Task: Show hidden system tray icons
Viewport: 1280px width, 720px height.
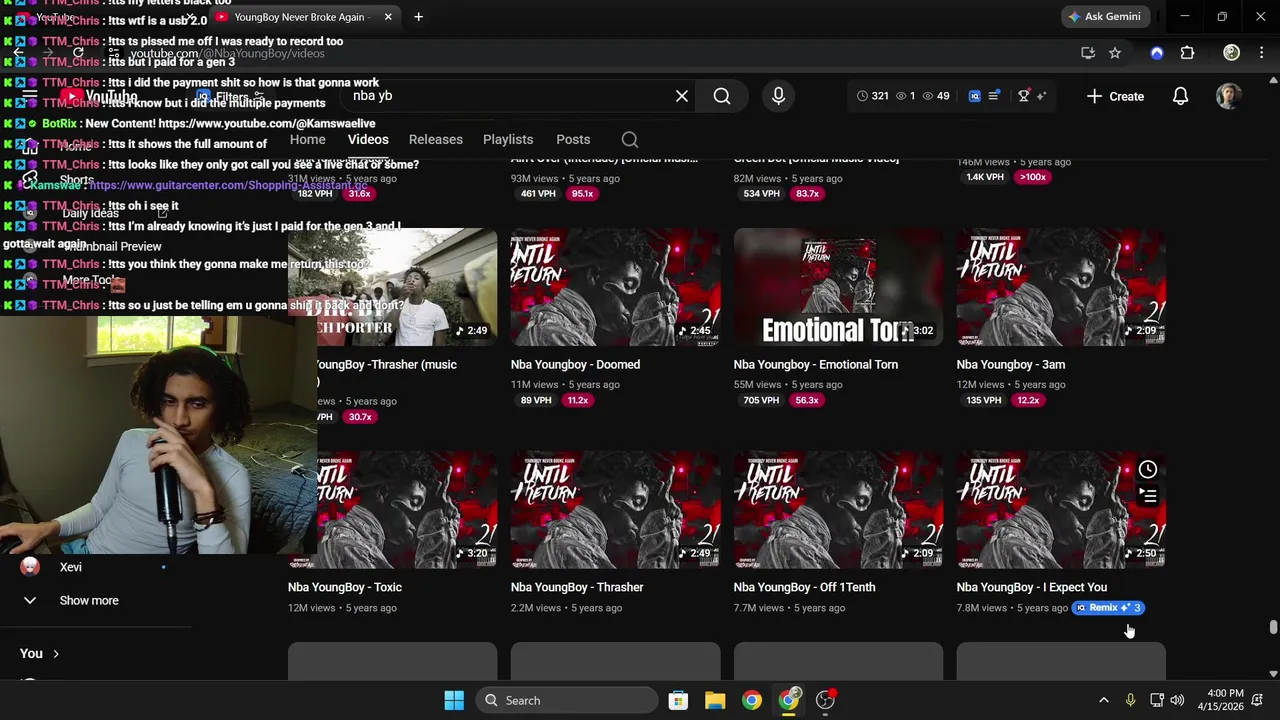Action: [x=1104, y=700]
